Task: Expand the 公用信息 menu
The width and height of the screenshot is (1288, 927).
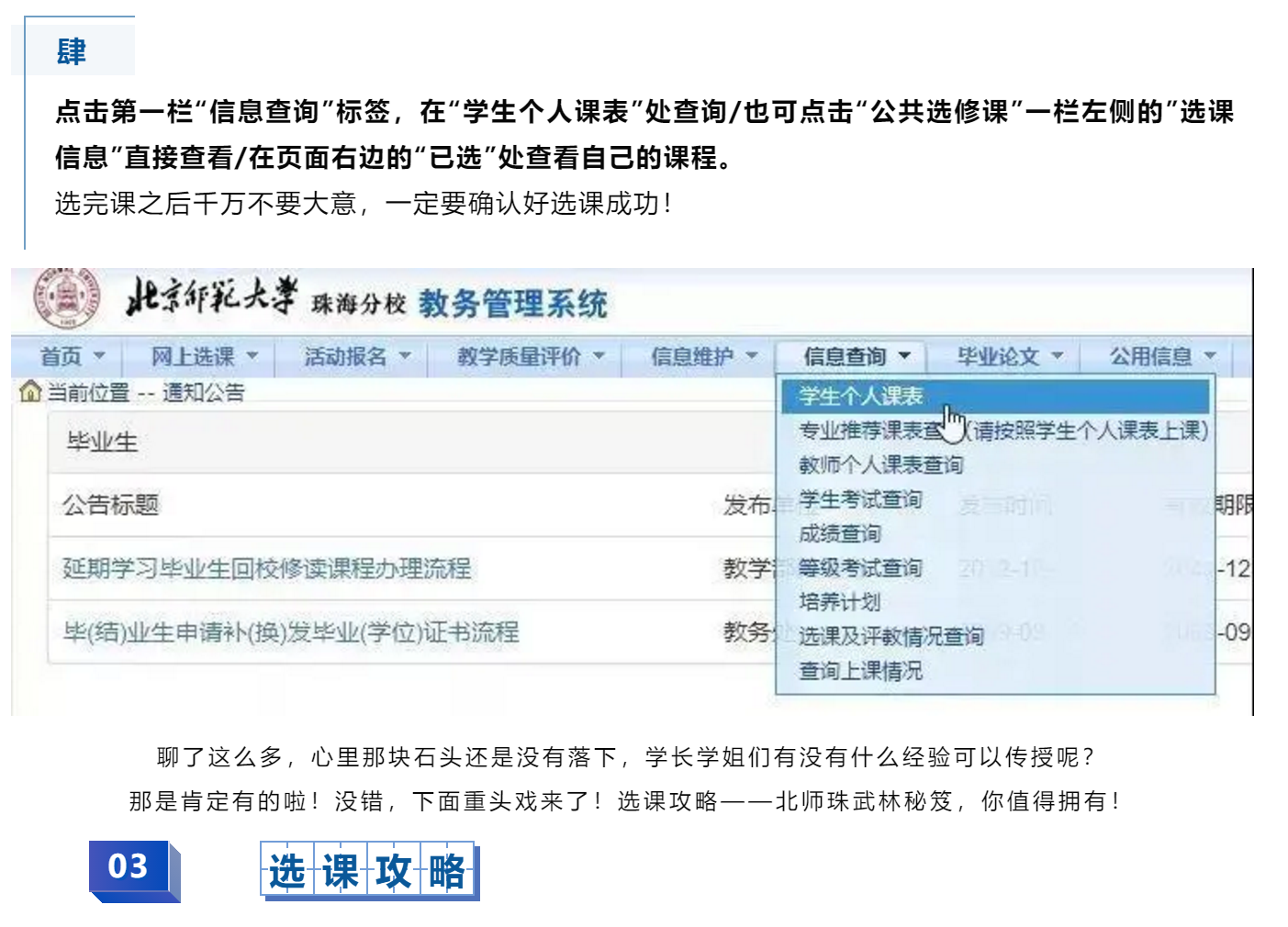Action: [x=1161, y=356]
